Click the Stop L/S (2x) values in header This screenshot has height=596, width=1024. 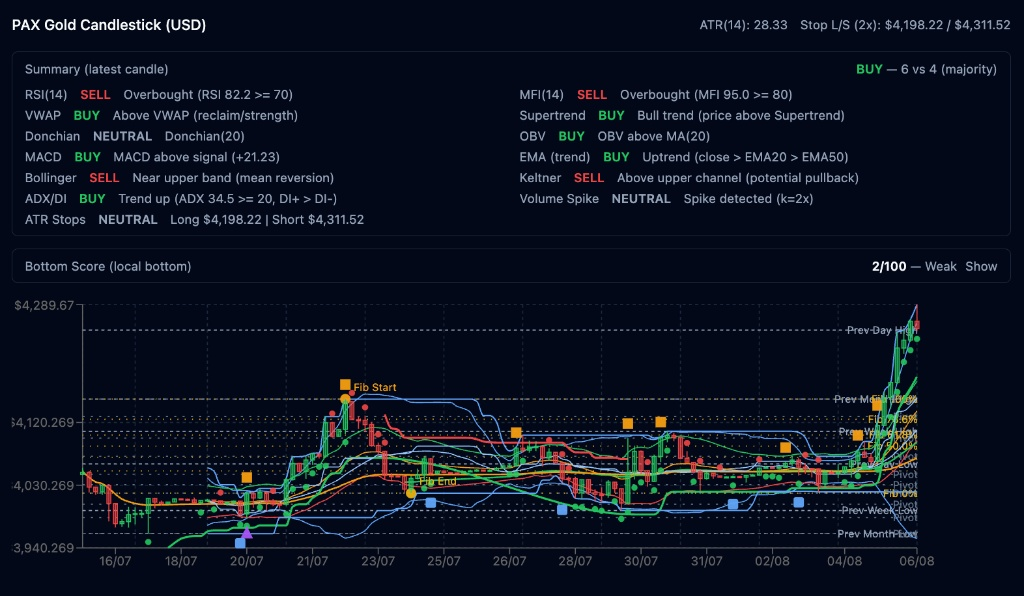point(905,25)
